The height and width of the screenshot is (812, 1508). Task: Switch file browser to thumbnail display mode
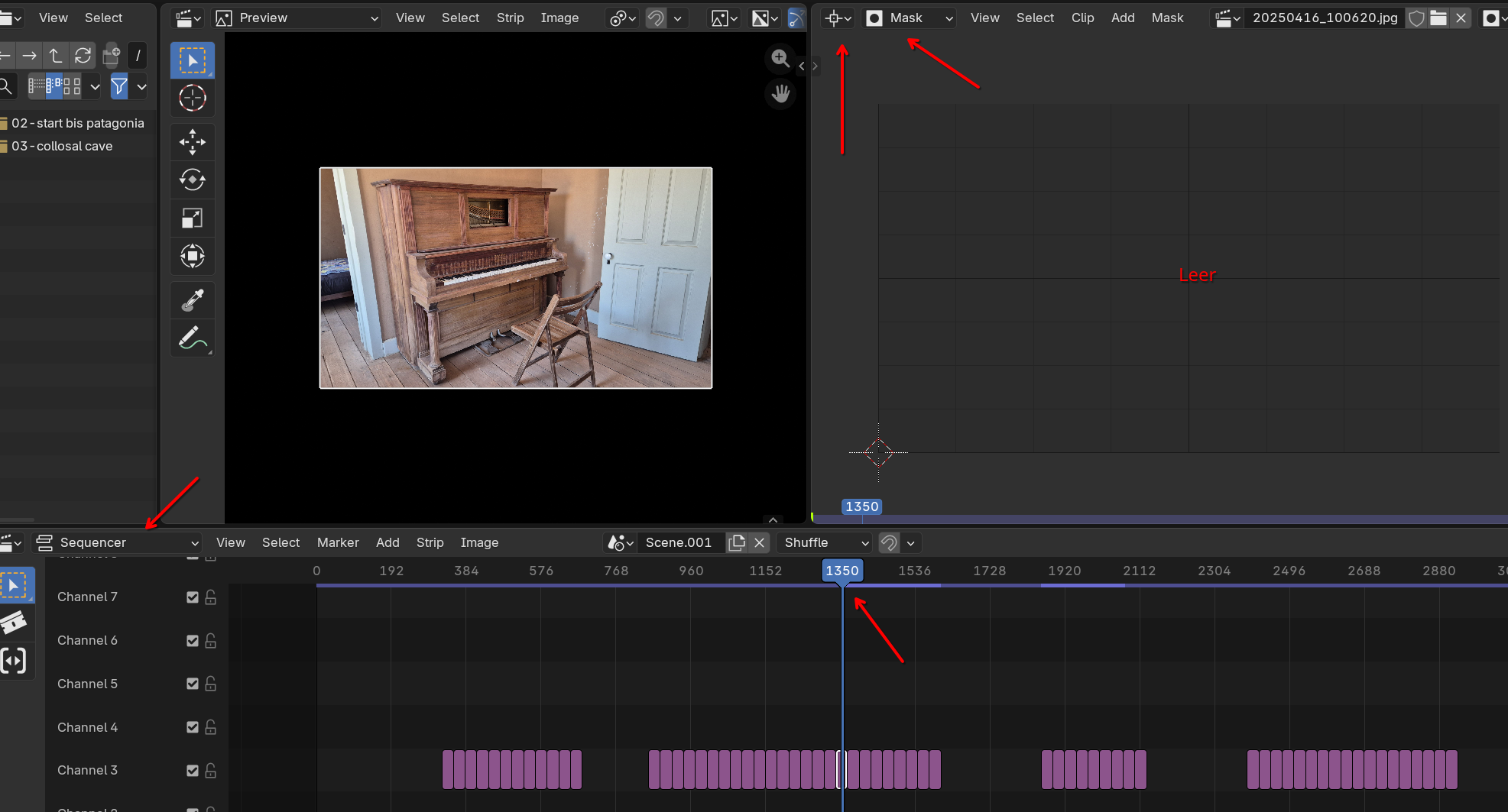(x=72, y=86)
